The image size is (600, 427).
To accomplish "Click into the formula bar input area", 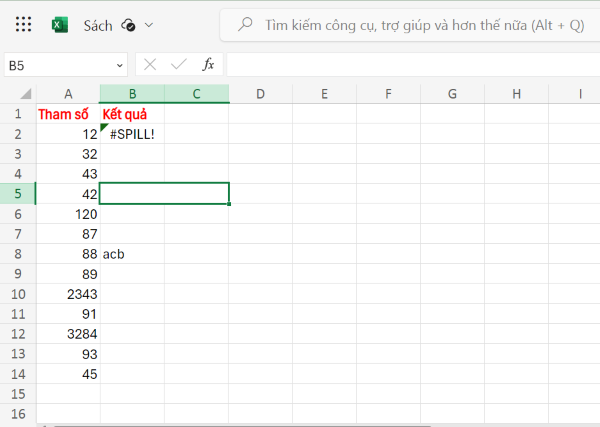I will (x=410, y=65).
